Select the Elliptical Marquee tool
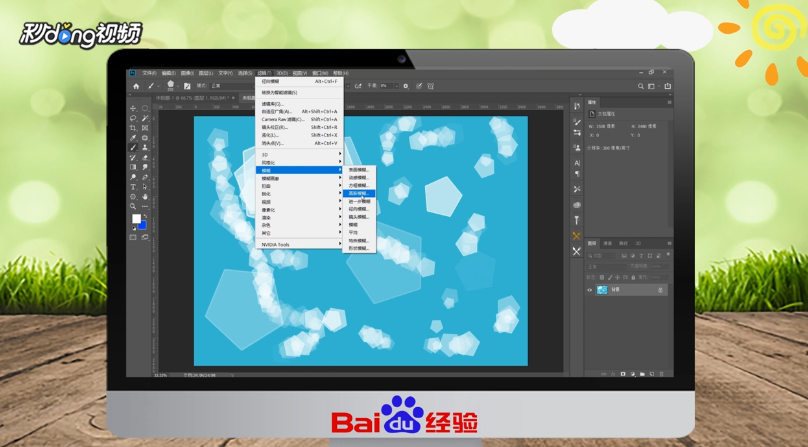Image resolution: width=808 pixels, height=447 pixels. point(145,108)
